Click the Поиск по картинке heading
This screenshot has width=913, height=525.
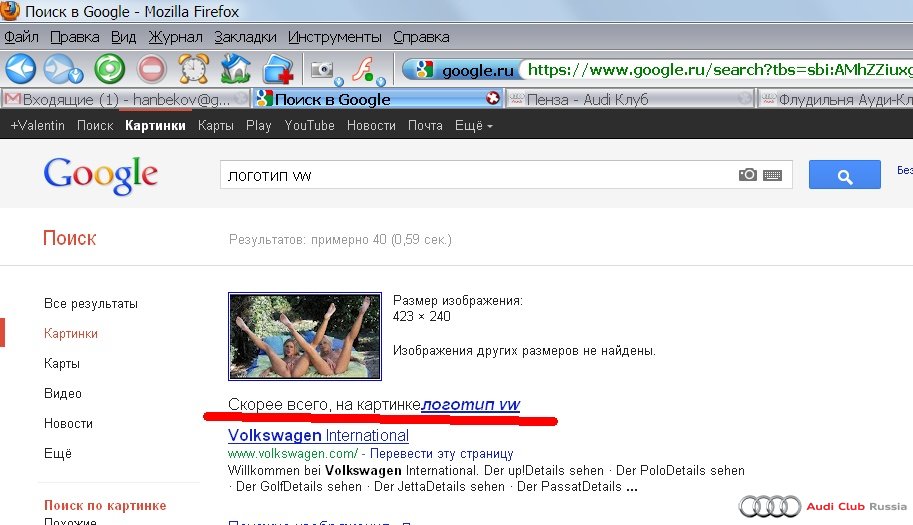105,505
